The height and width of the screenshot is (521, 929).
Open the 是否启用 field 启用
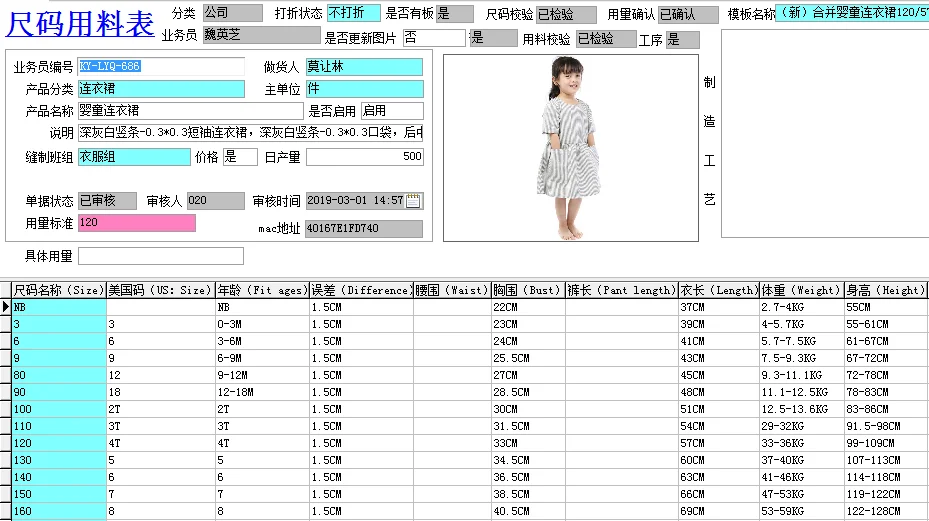392,111
